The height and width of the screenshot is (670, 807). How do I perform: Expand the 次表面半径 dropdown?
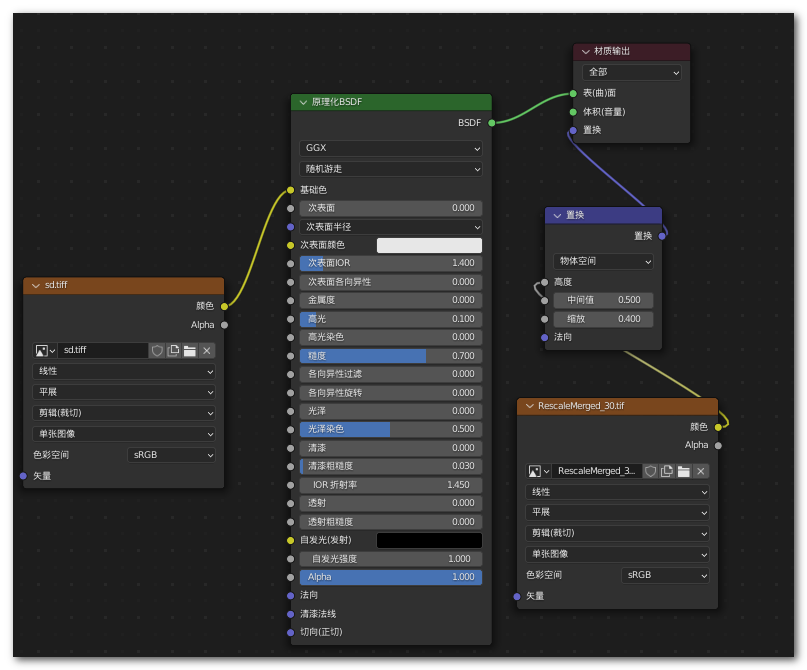391,227
